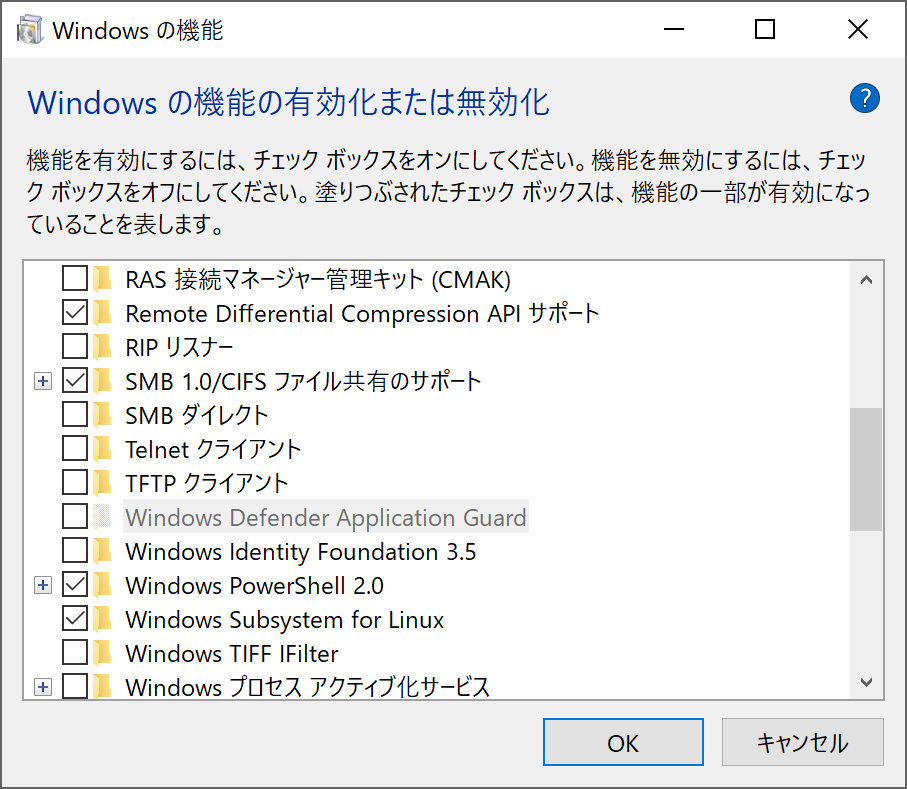This screenshot has height=789, width=907.
Task: Expand Windows プロセス アクティブ化サービス node
Action: pos(43,687)
